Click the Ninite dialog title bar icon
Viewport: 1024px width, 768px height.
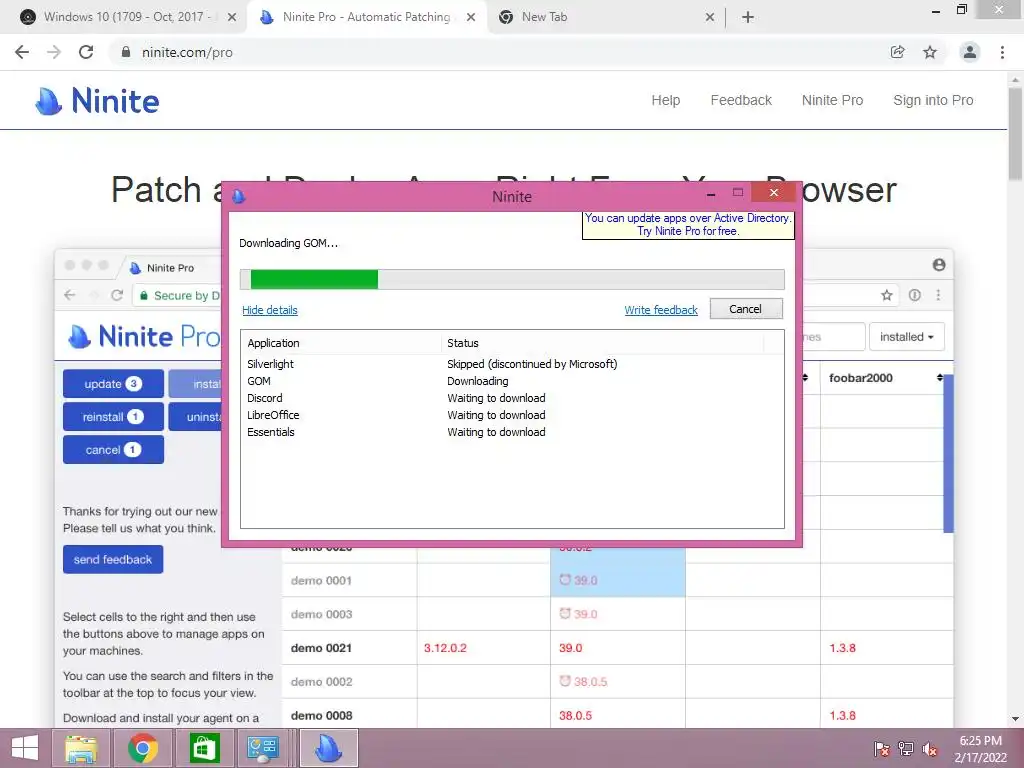coord(239,196)
